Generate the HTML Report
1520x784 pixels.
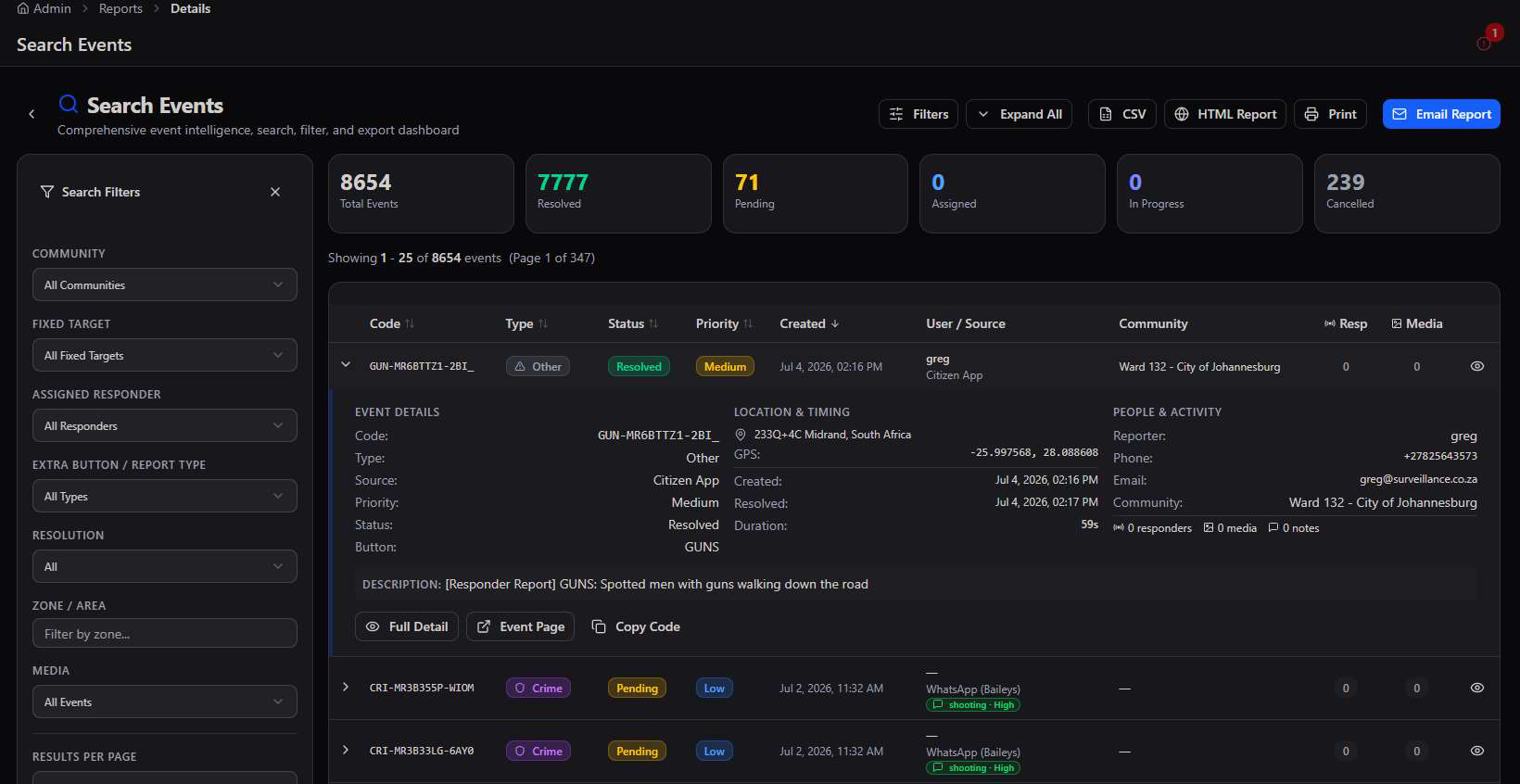1224,114
